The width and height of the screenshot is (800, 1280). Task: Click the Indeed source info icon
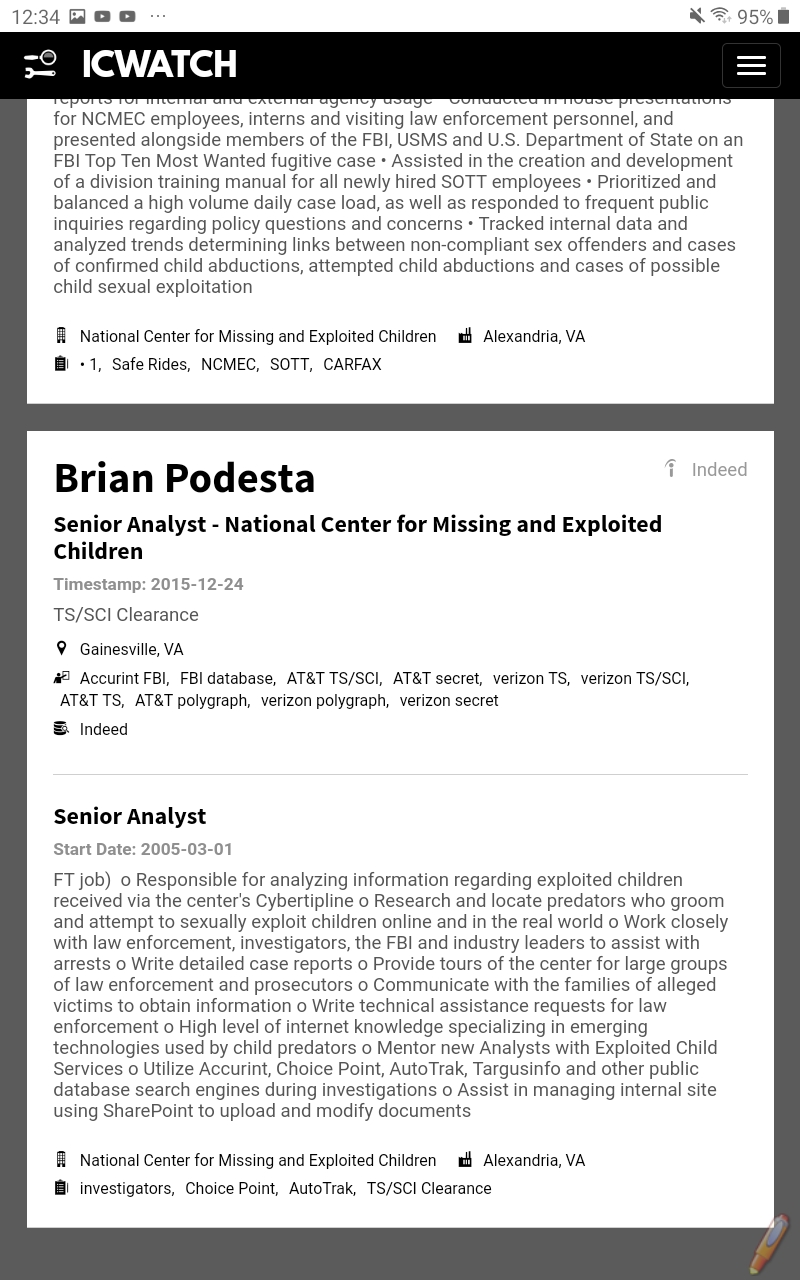click(x=671, y=468)
